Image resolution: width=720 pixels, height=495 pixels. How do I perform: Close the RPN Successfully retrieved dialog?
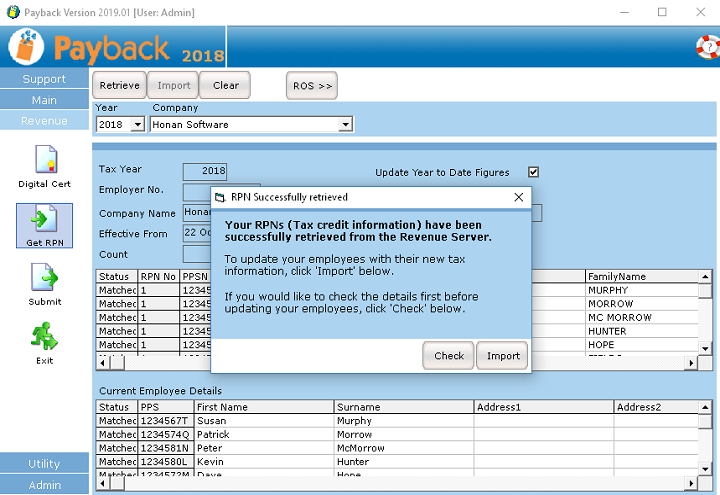(x=518, y=197)
